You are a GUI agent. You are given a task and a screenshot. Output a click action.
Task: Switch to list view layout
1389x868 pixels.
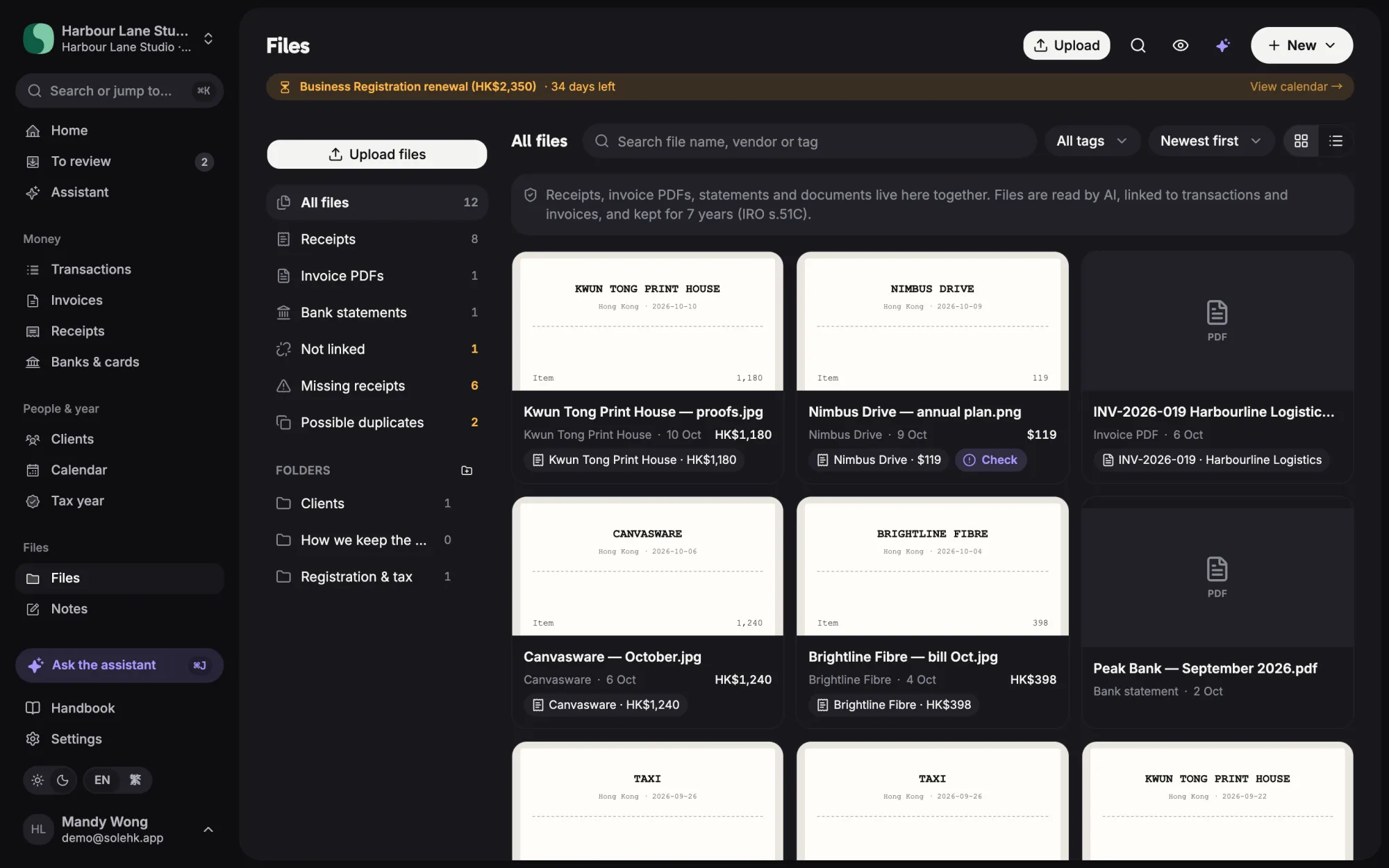pyautogui.click(x=1336, y=141)
